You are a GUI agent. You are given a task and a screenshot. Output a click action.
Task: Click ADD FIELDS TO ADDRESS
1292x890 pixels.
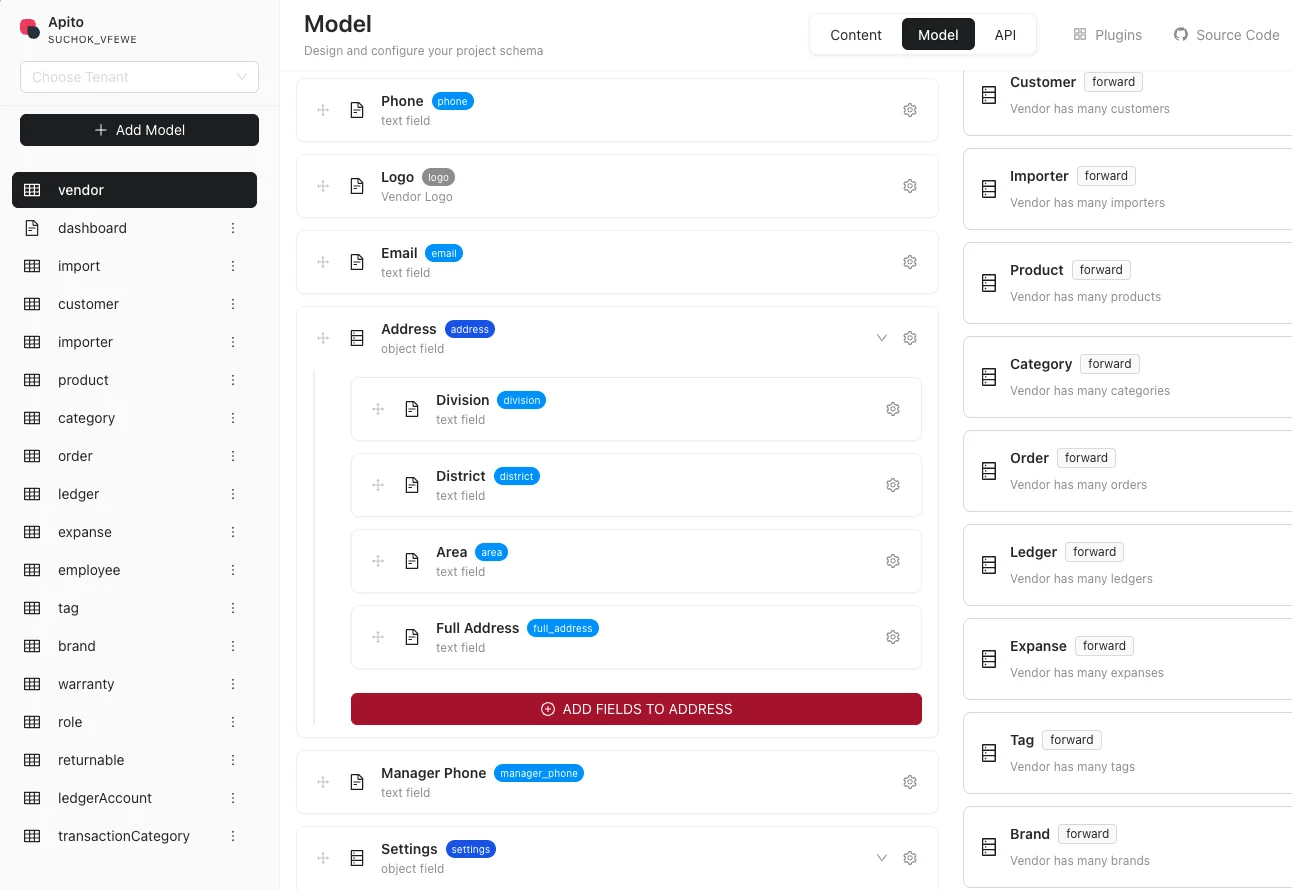coord(636,708)
